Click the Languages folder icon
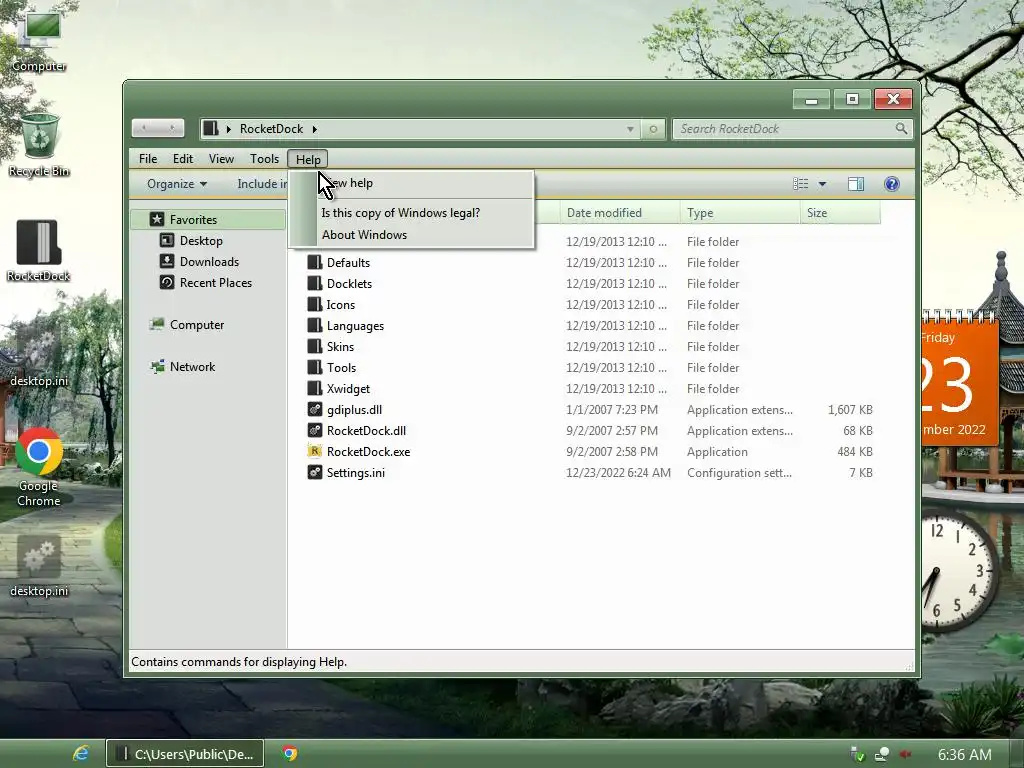Viewport: 1024px width, 768px height. (315, 325)
